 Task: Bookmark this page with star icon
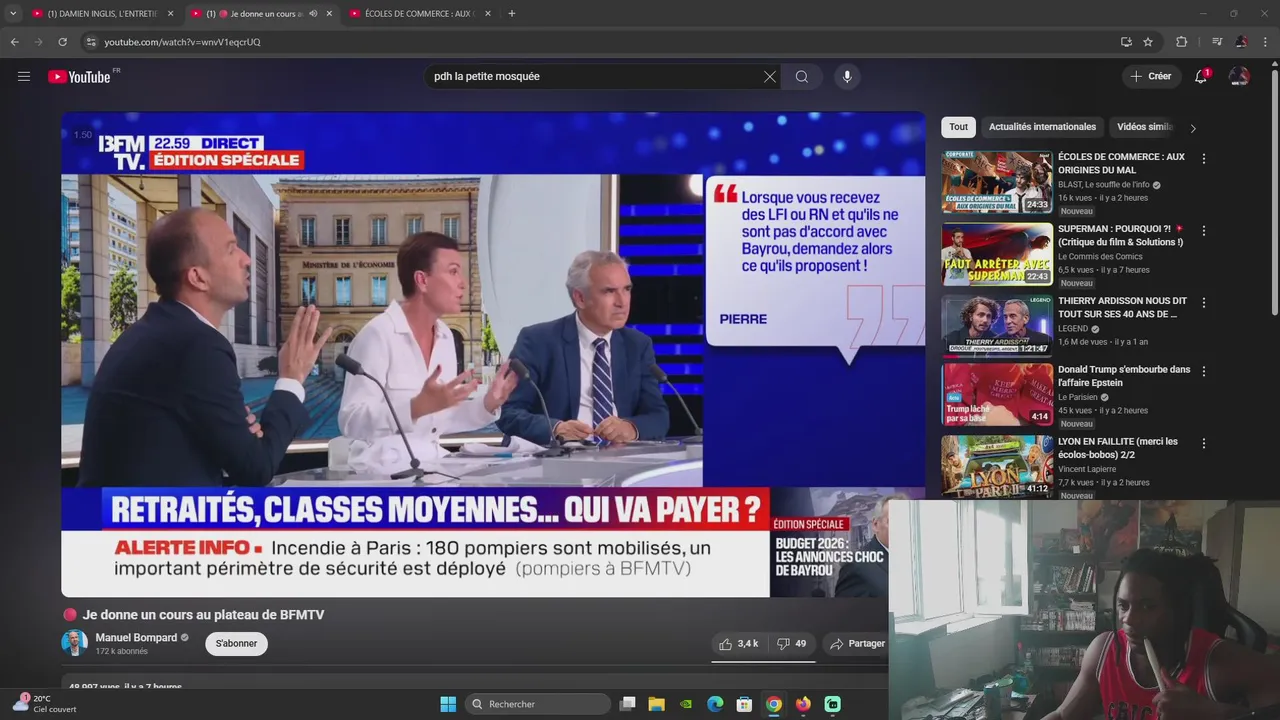(x=1148, y=42)
